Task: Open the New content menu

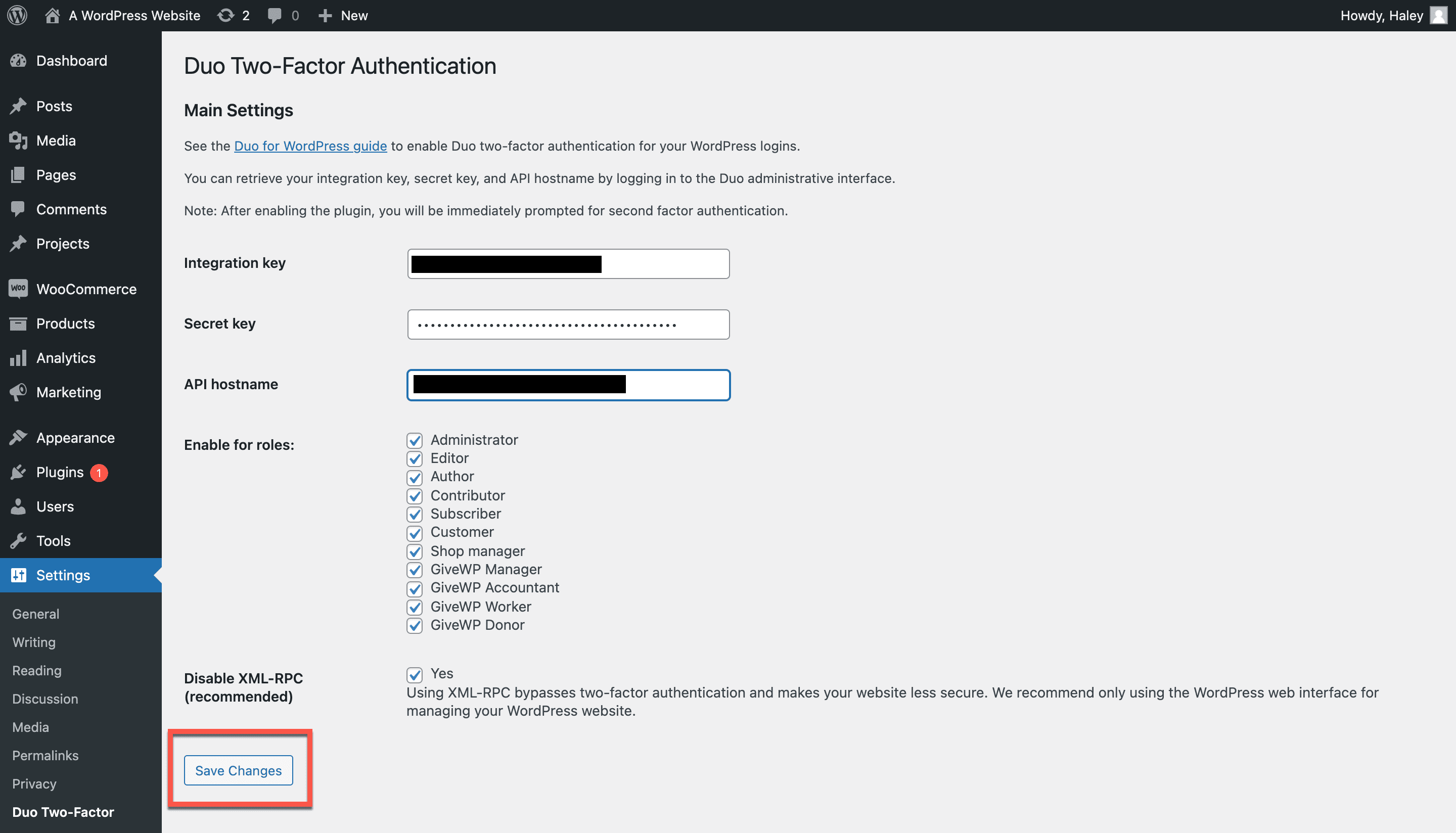Action: [x=343, y=16]
